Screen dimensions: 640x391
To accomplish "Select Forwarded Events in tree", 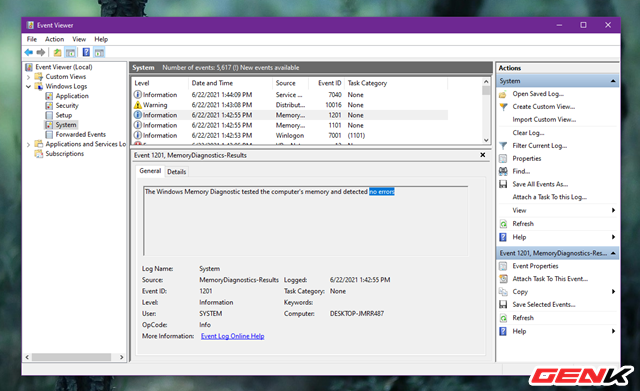I will 80,134.
